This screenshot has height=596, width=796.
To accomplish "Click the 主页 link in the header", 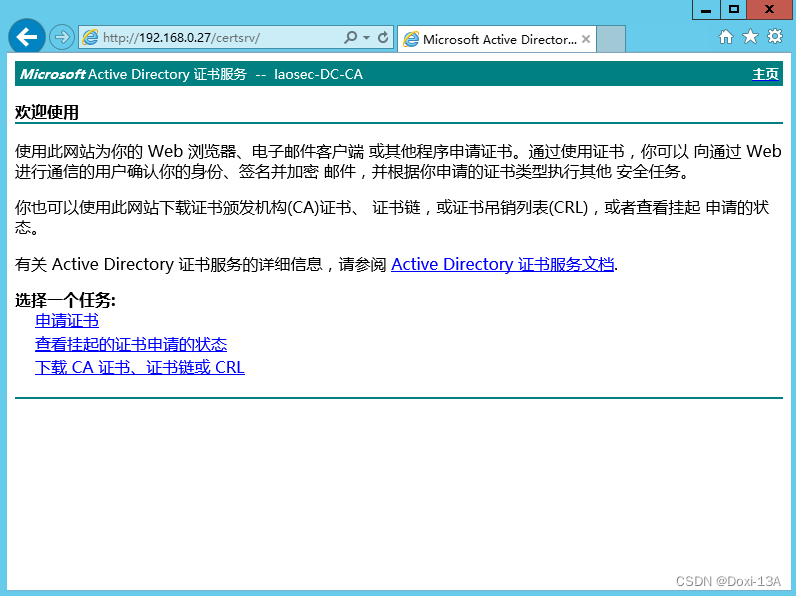I will 766,74.
